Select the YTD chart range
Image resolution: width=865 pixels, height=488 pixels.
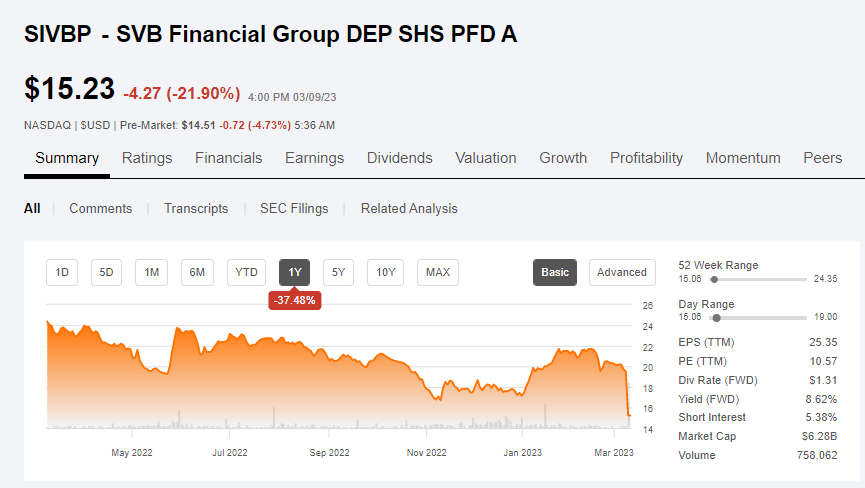246,272
